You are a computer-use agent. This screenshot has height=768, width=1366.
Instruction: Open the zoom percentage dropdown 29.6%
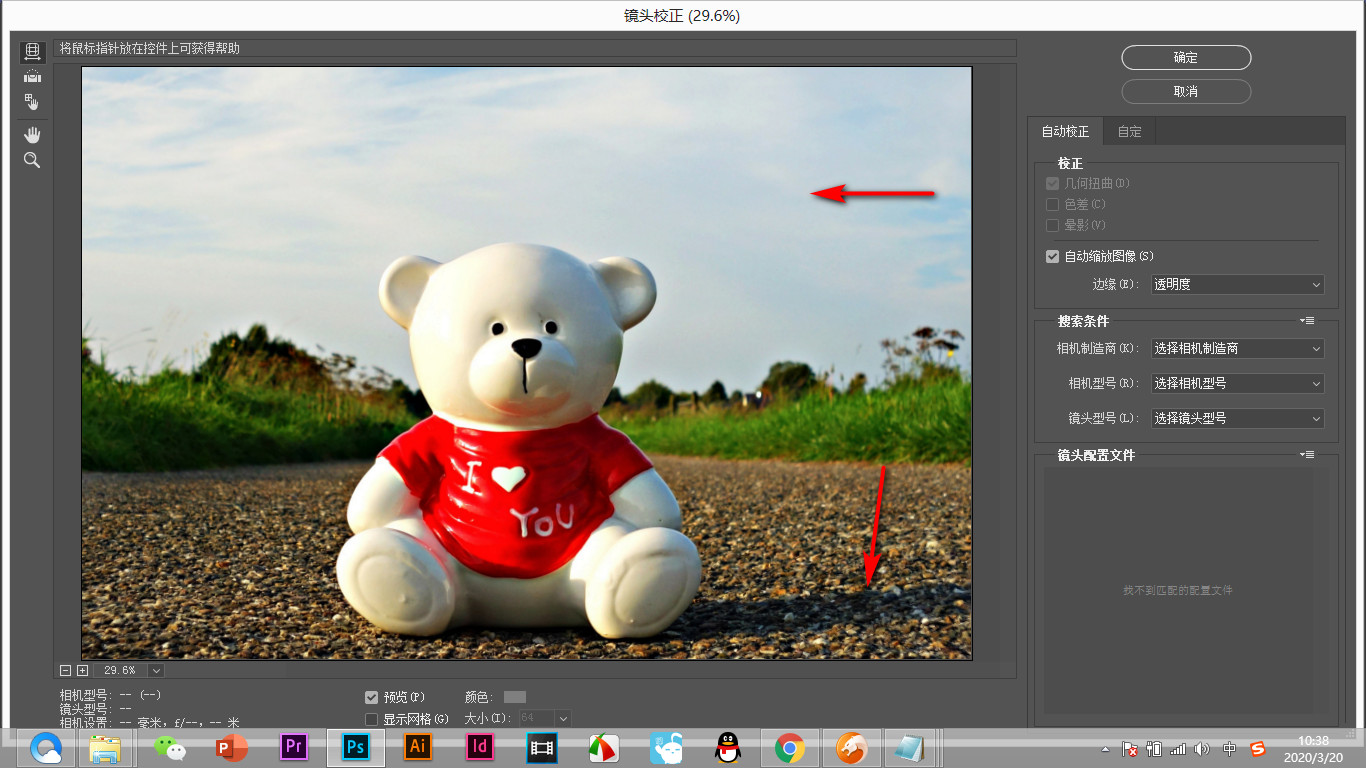coord(157,670)
